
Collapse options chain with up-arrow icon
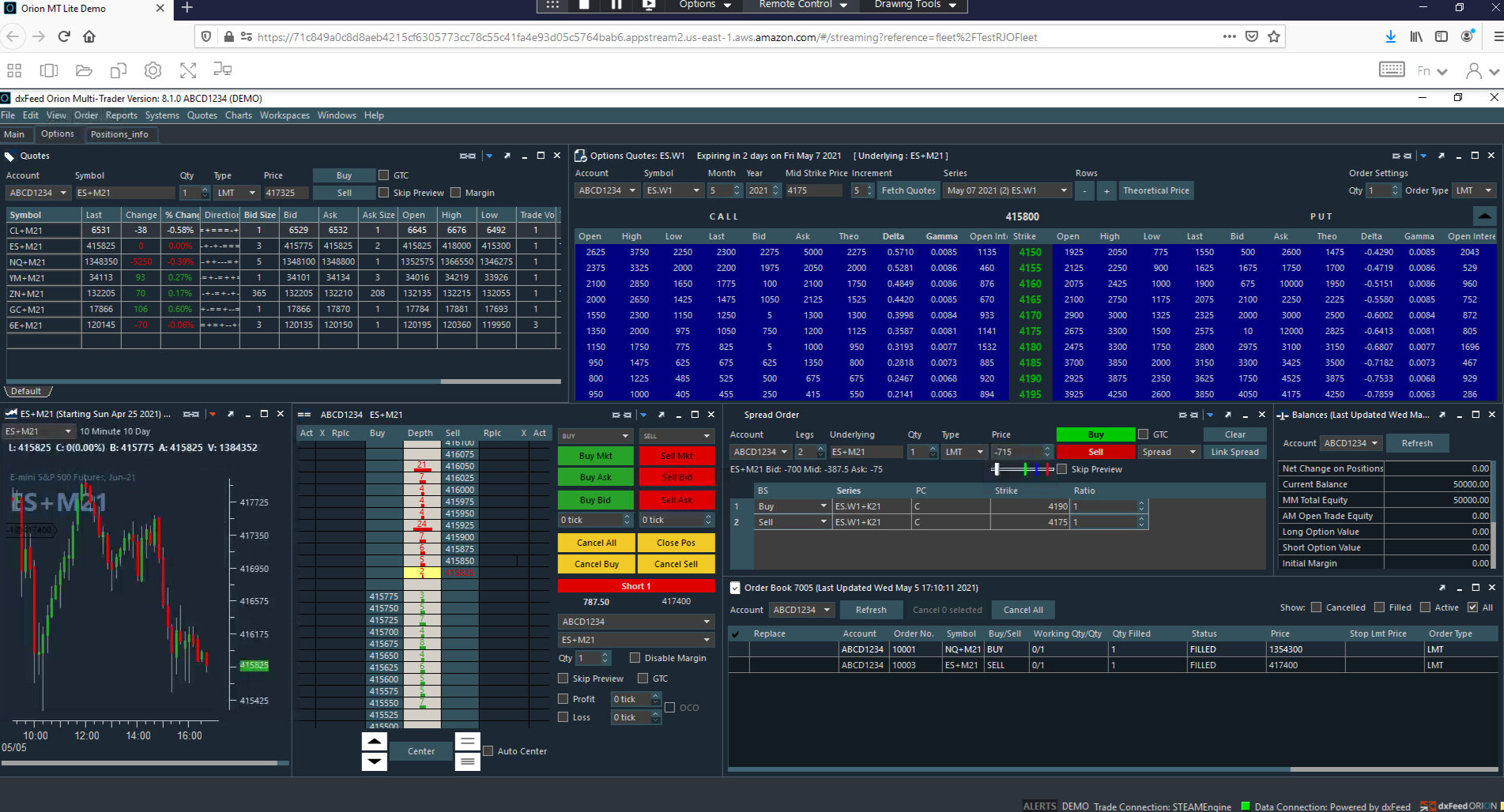click(1484, 216)
